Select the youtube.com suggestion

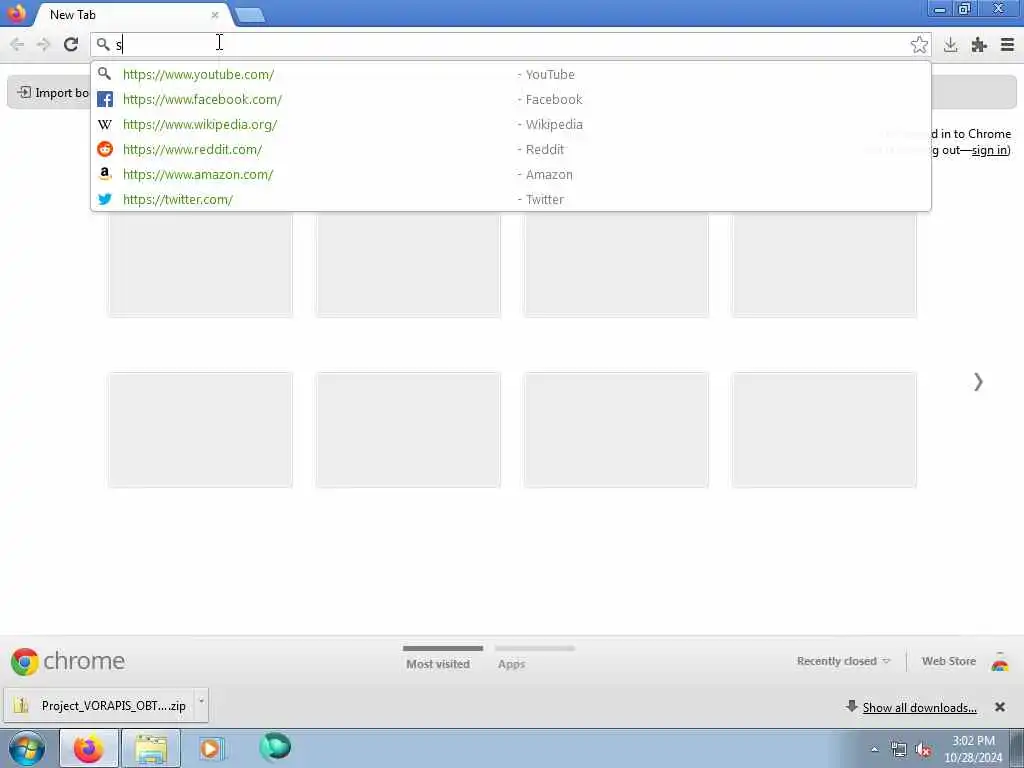(511, 74)
